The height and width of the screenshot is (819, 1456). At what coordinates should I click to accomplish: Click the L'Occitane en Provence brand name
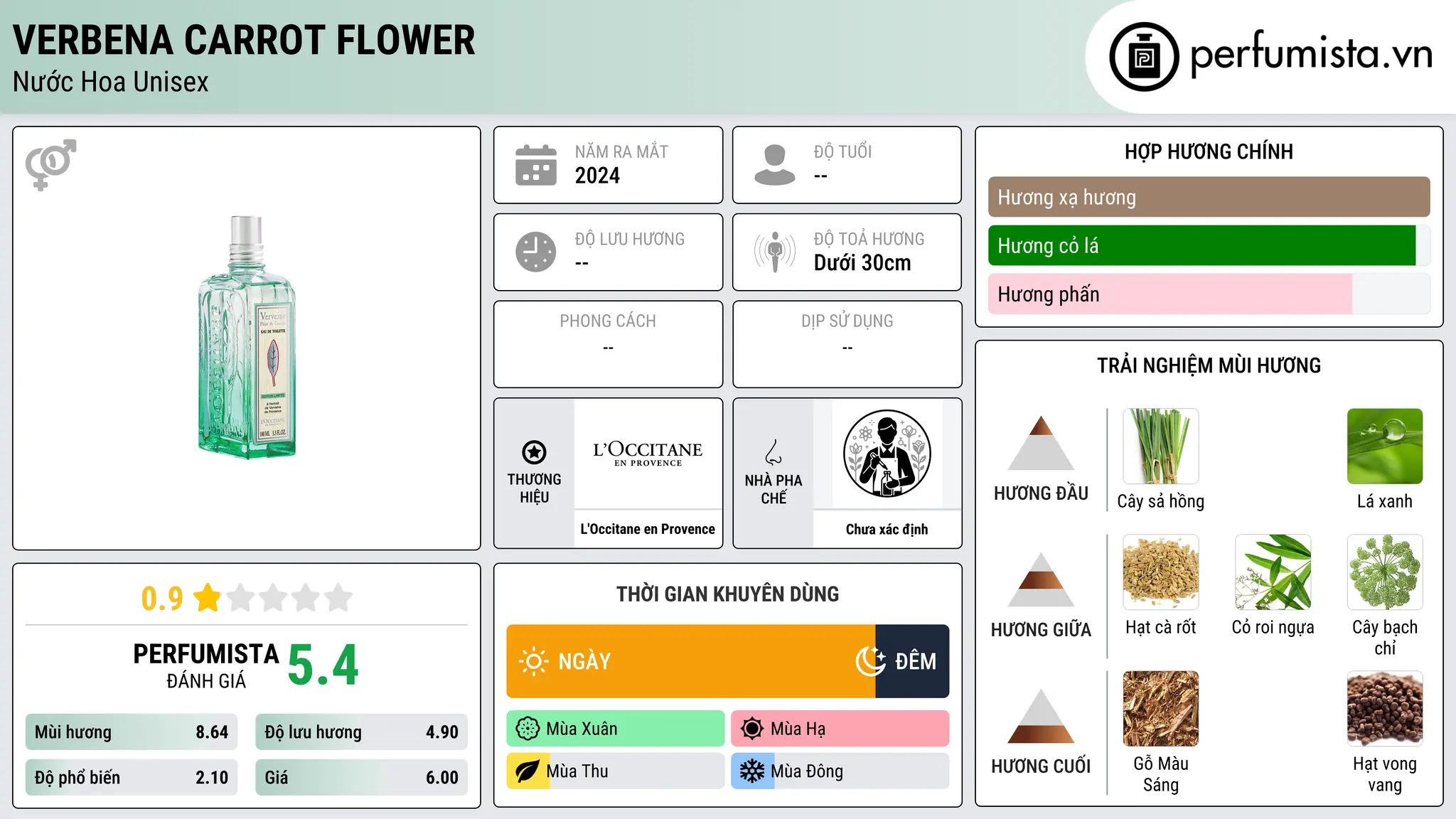click(x=648, y=529)
